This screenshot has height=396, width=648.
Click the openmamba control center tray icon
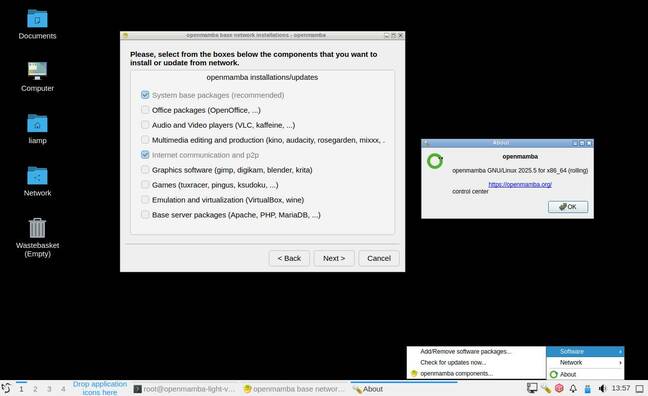[546, 389]
